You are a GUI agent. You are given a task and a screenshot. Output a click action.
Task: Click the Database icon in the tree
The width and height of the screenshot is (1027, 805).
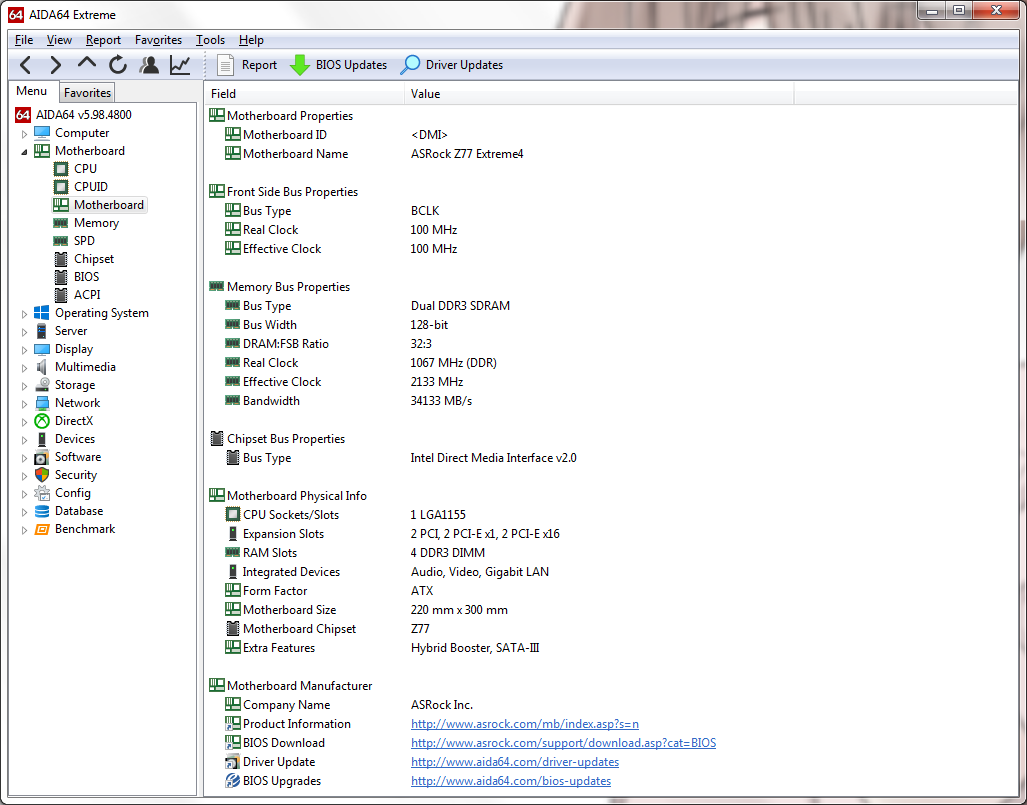[42, 511]
